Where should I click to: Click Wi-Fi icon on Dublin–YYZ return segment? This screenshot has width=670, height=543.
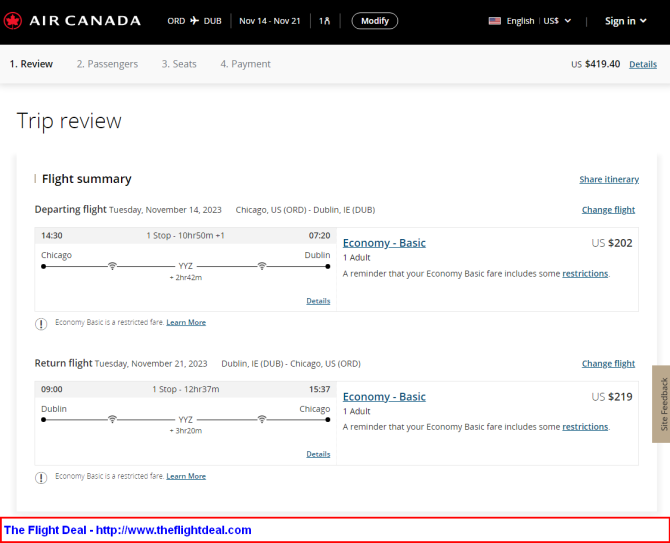click(112, 419)
